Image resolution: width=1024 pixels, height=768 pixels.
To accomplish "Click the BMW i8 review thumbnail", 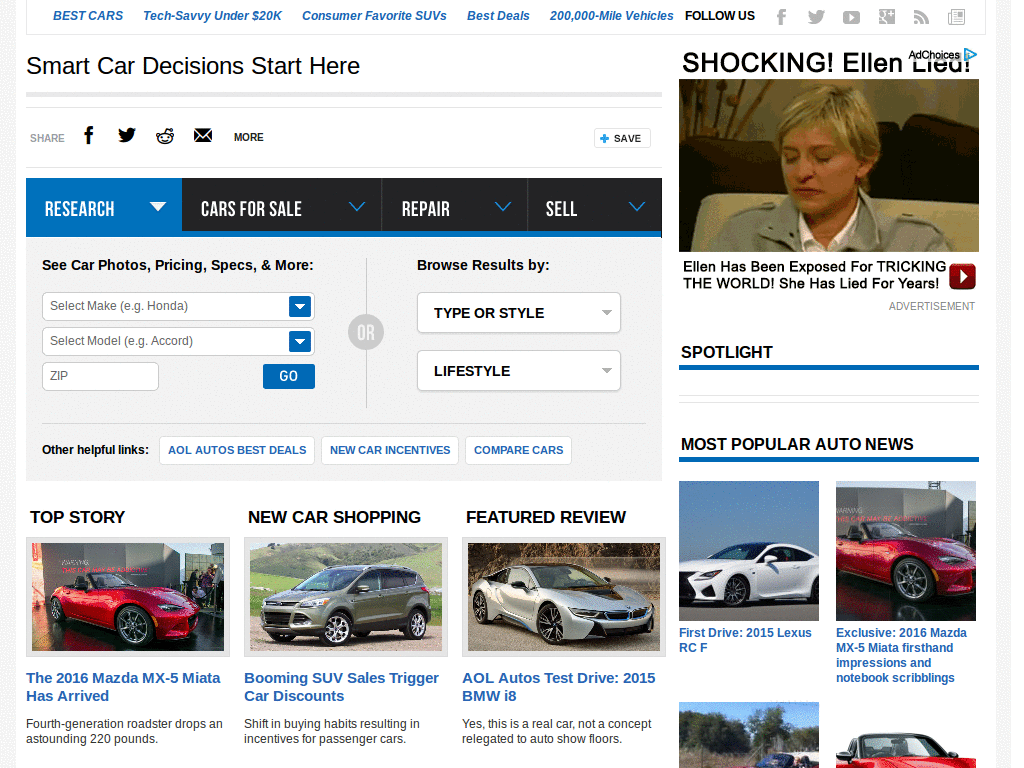I will [564, 597].
